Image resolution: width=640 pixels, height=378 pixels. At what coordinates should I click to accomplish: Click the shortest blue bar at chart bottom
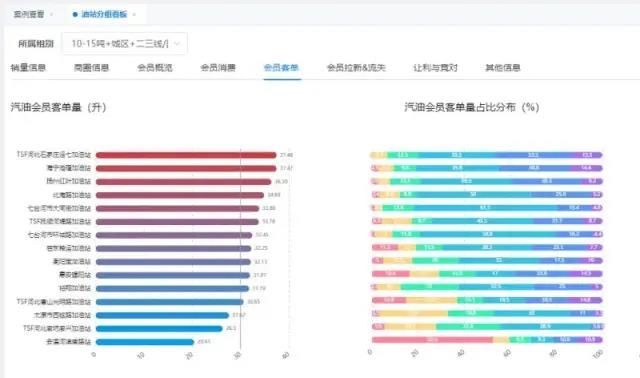(145, 342)
